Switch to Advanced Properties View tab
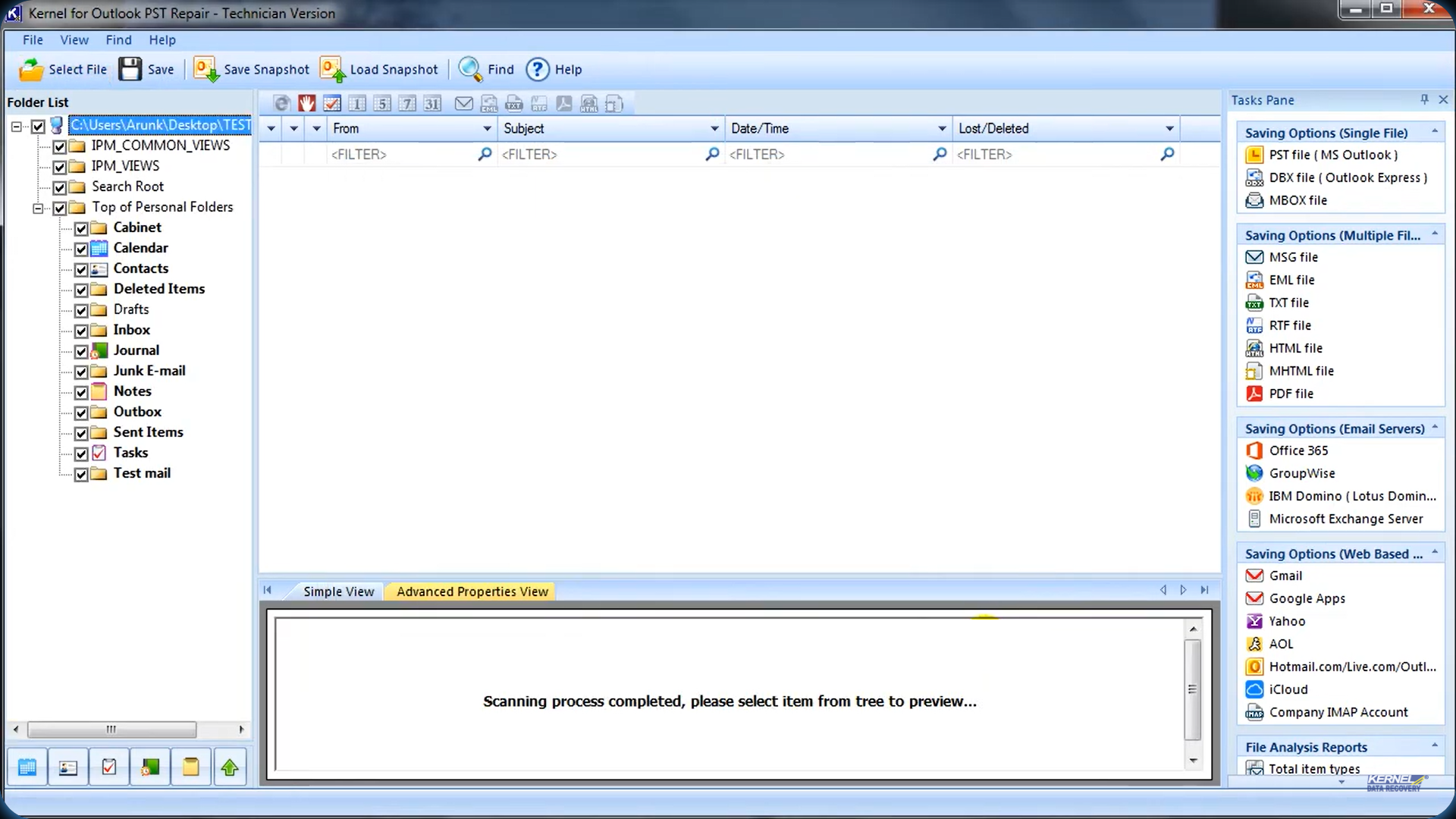The image size is (1456, 819). pos(472,591)
